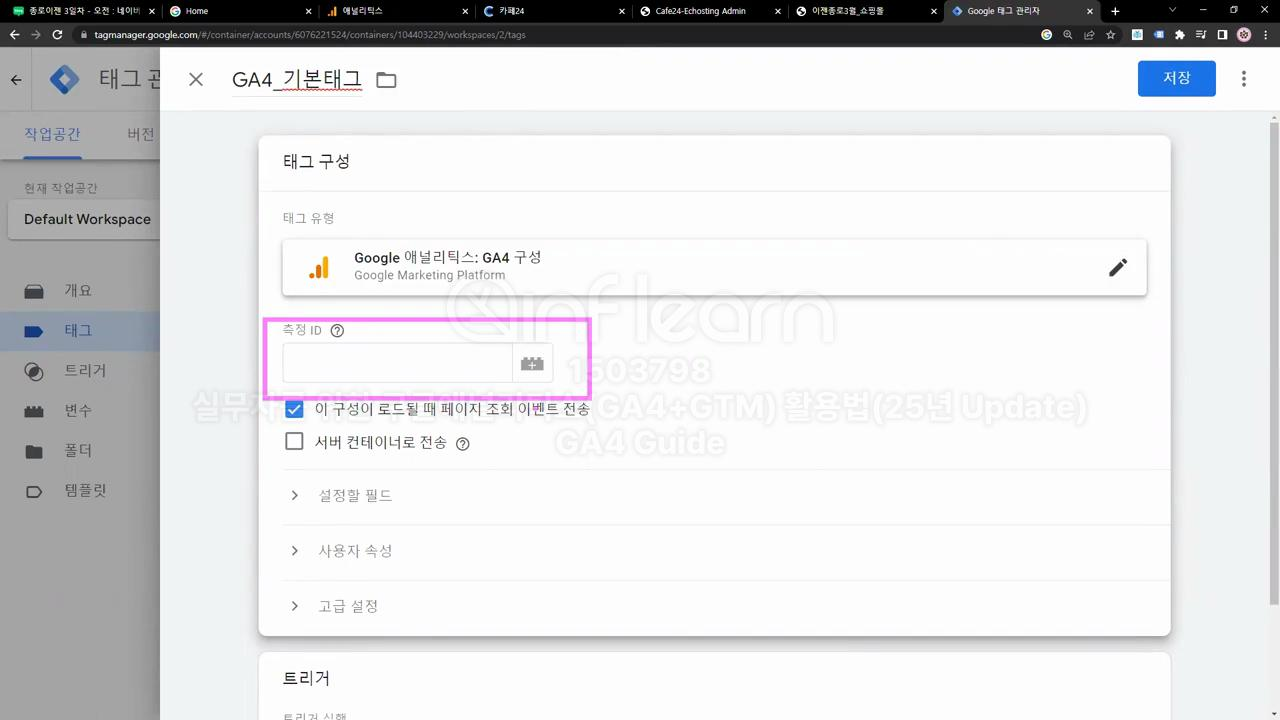1280x720 pixels.
Task: Switch to the Home browser tab
Action: [238, 11]
